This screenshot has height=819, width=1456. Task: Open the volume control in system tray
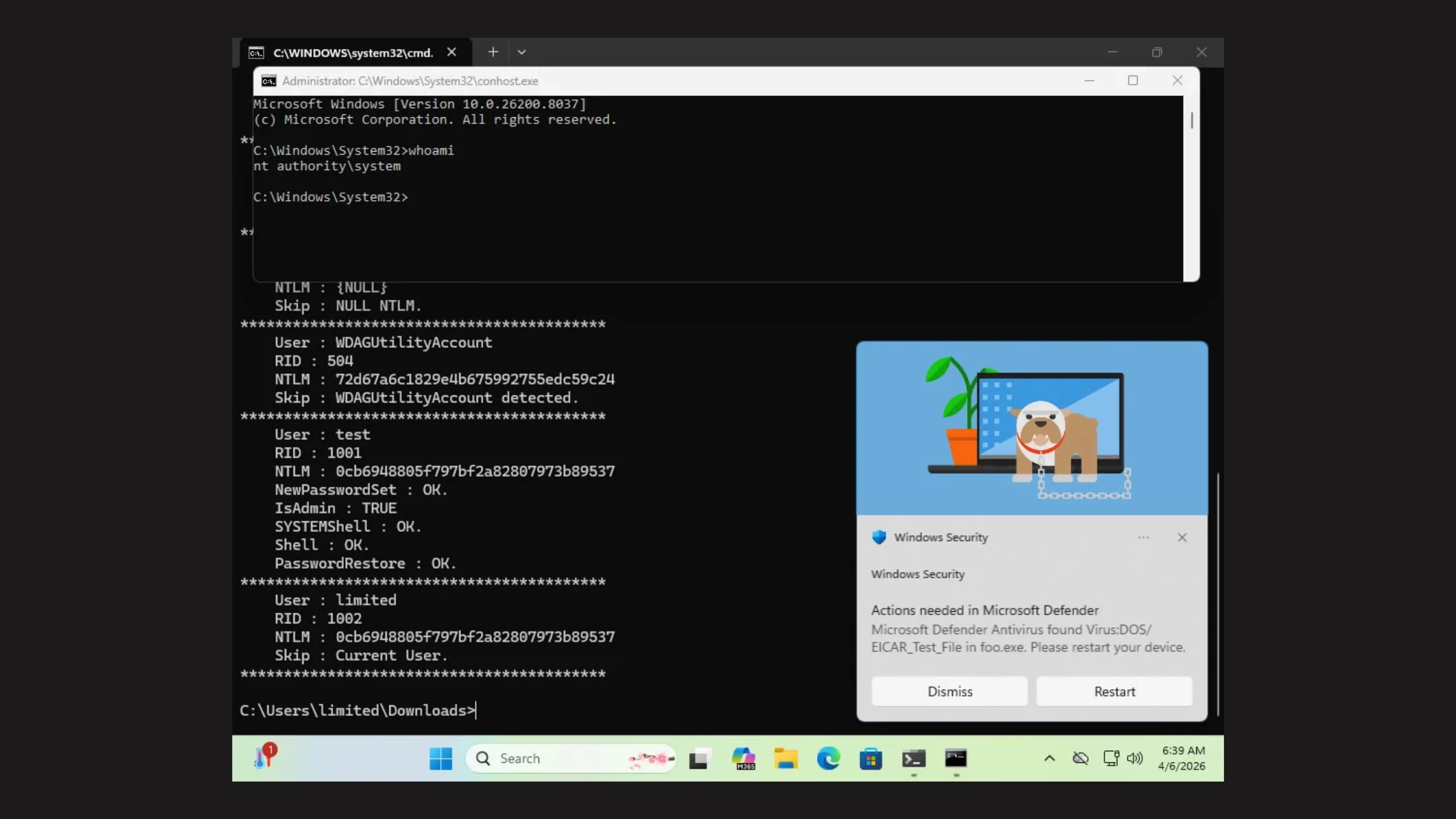1135,758
